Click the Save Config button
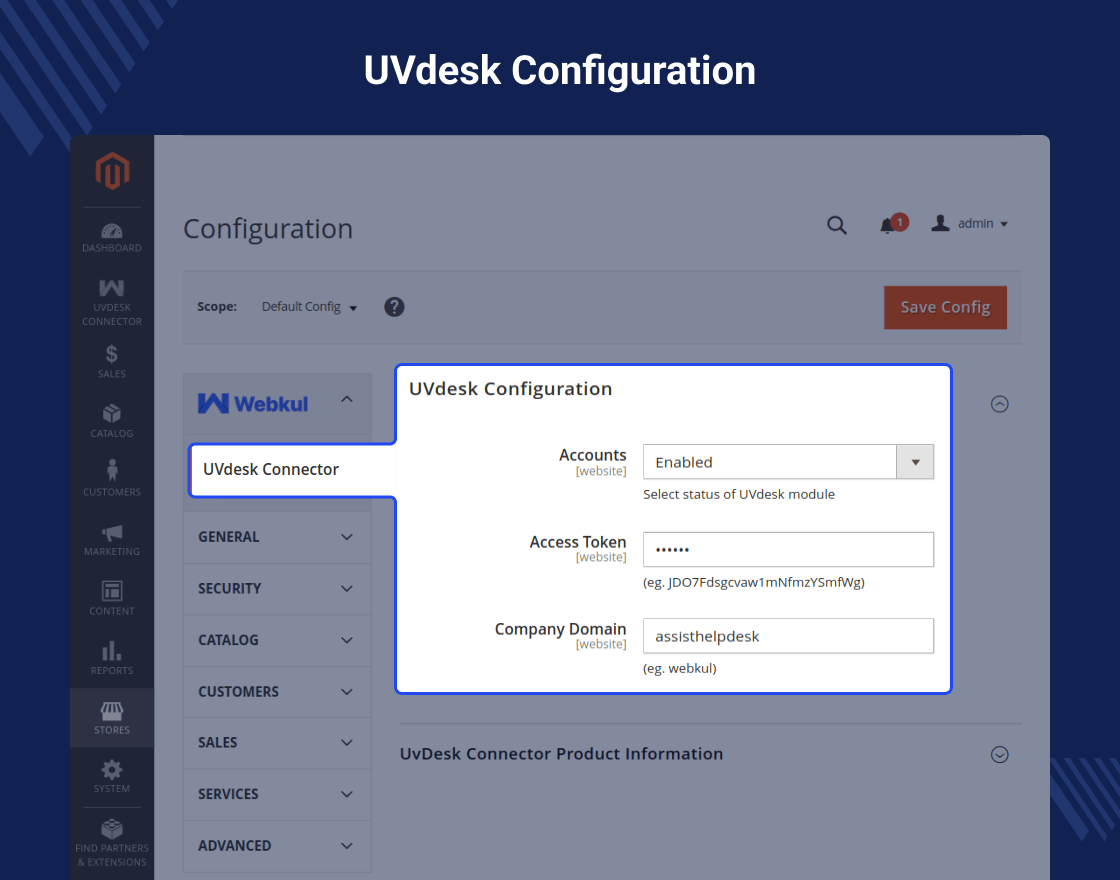The image size is (1120, 880). pos(945,308)
